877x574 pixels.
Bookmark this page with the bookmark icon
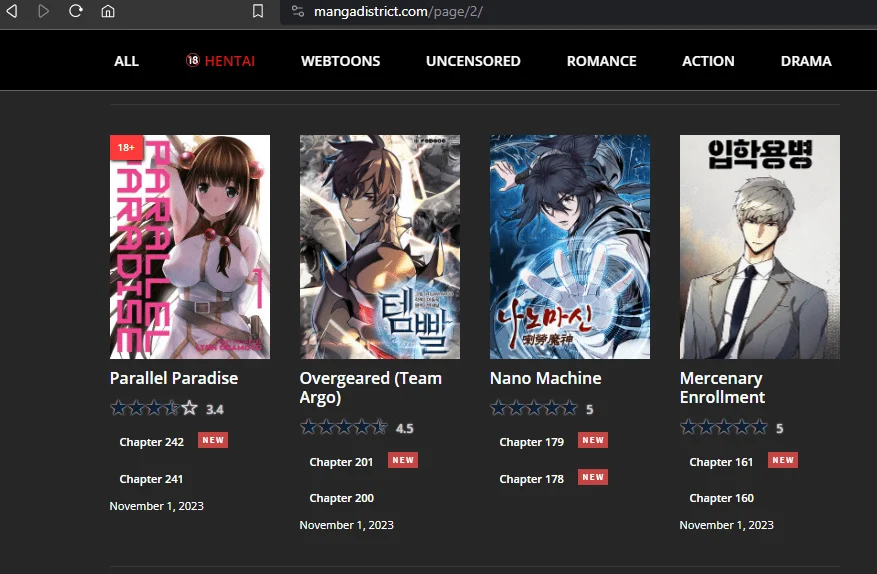[x=258, y=11]
